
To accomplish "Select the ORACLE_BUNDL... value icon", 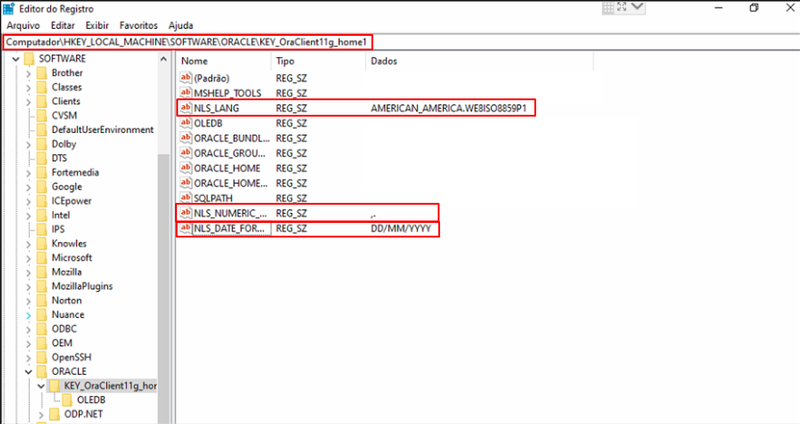I will (x=186, y=138).
